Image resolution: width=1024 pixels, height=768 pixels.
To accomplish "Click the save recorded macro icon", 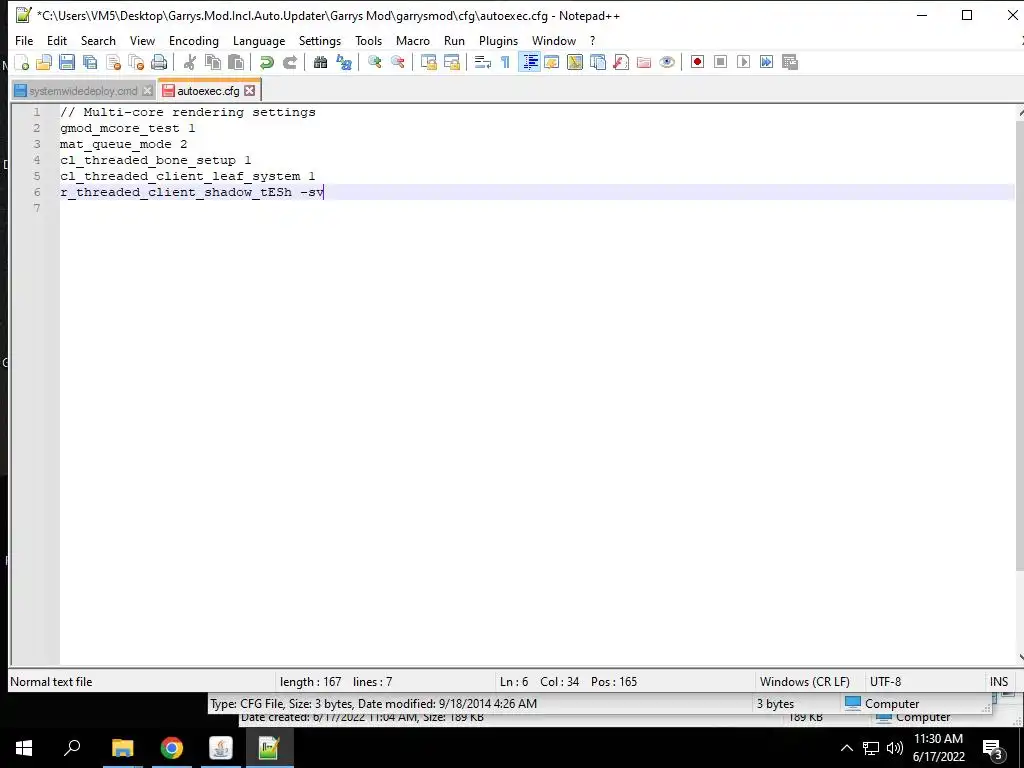I will [x=790, y=62].
